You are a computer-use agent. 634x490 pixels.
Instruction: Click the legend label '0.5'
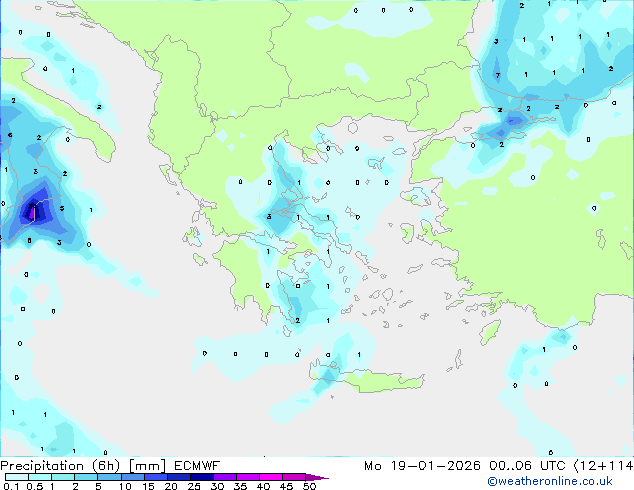point(35,486)
